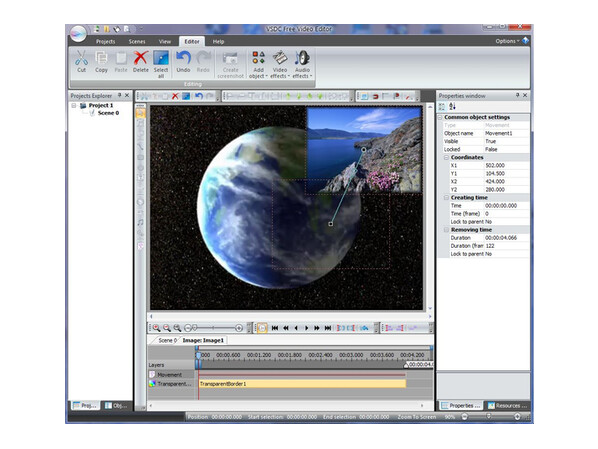Switch to the Image: Image1 timeline tab
Screen dimensions: 598x449
coord(203,340)
